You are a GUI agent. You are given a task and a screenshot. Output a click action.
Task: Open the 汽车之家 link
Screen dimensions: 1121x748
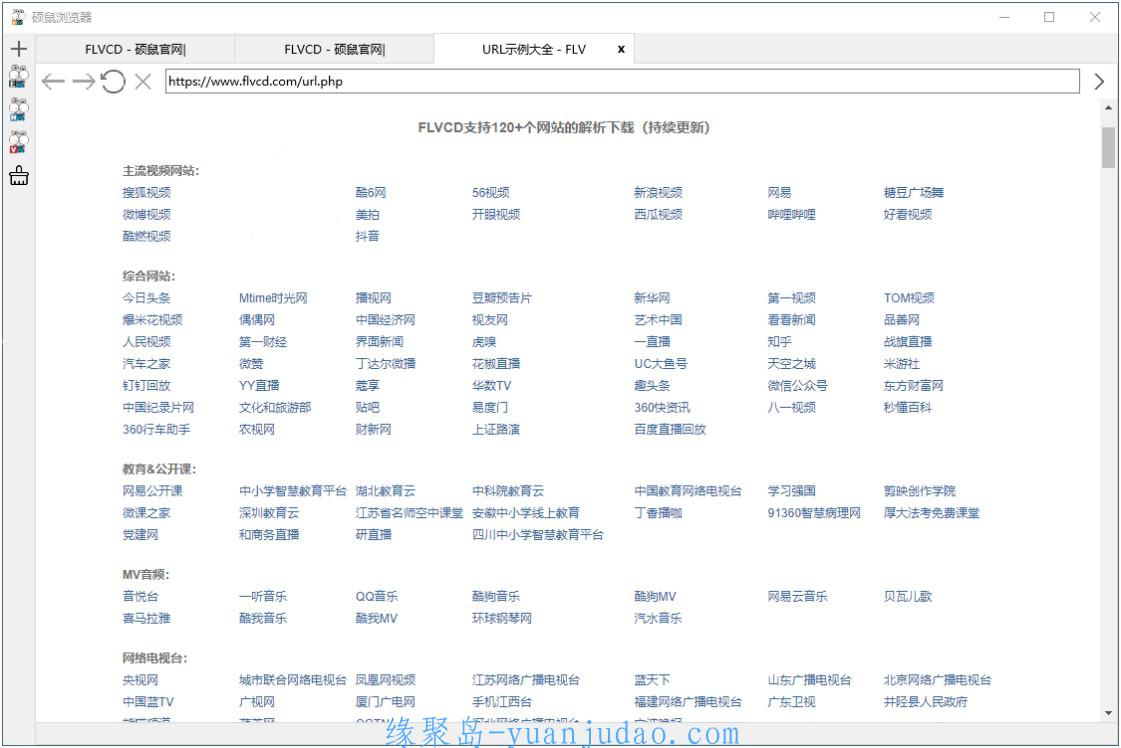(147, 364)
